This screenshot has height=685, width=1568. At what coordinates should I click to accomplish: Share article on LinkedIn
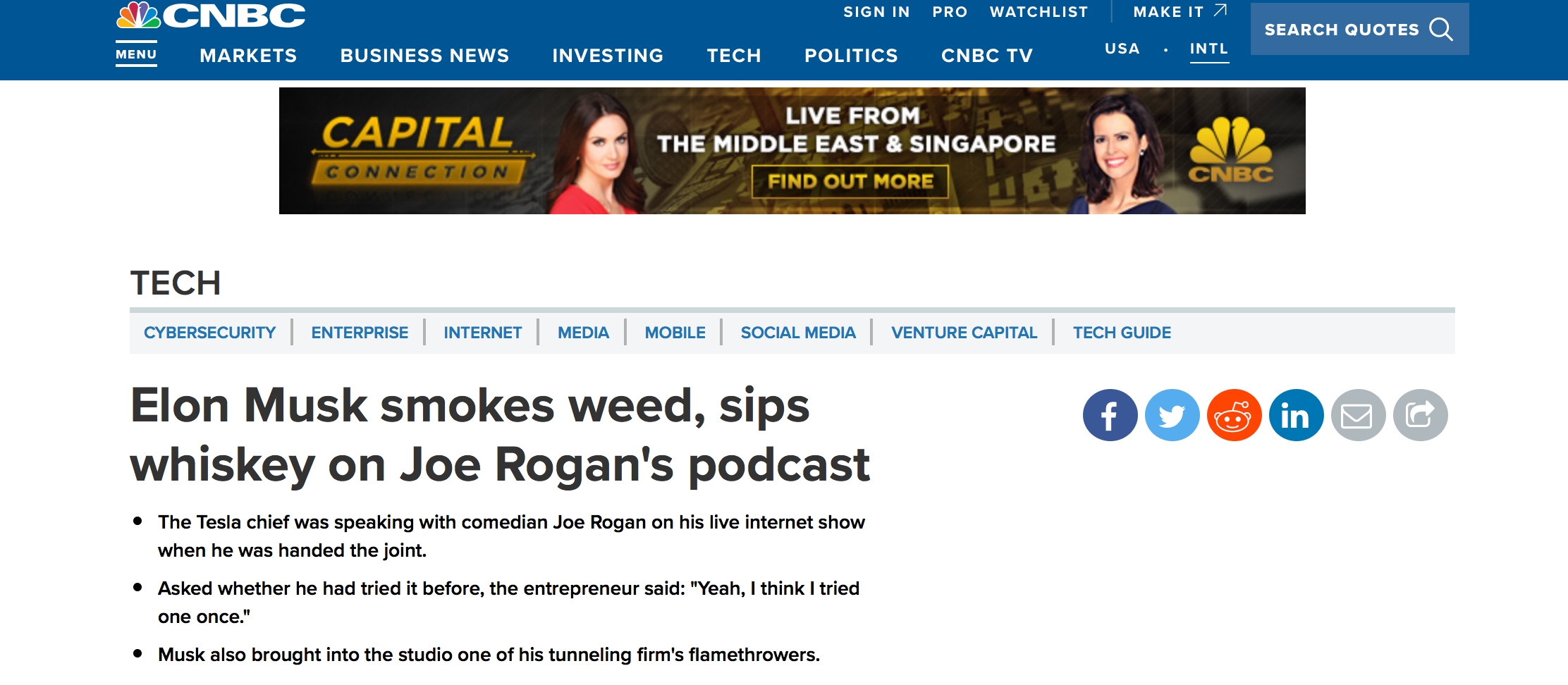(1296, 415)
